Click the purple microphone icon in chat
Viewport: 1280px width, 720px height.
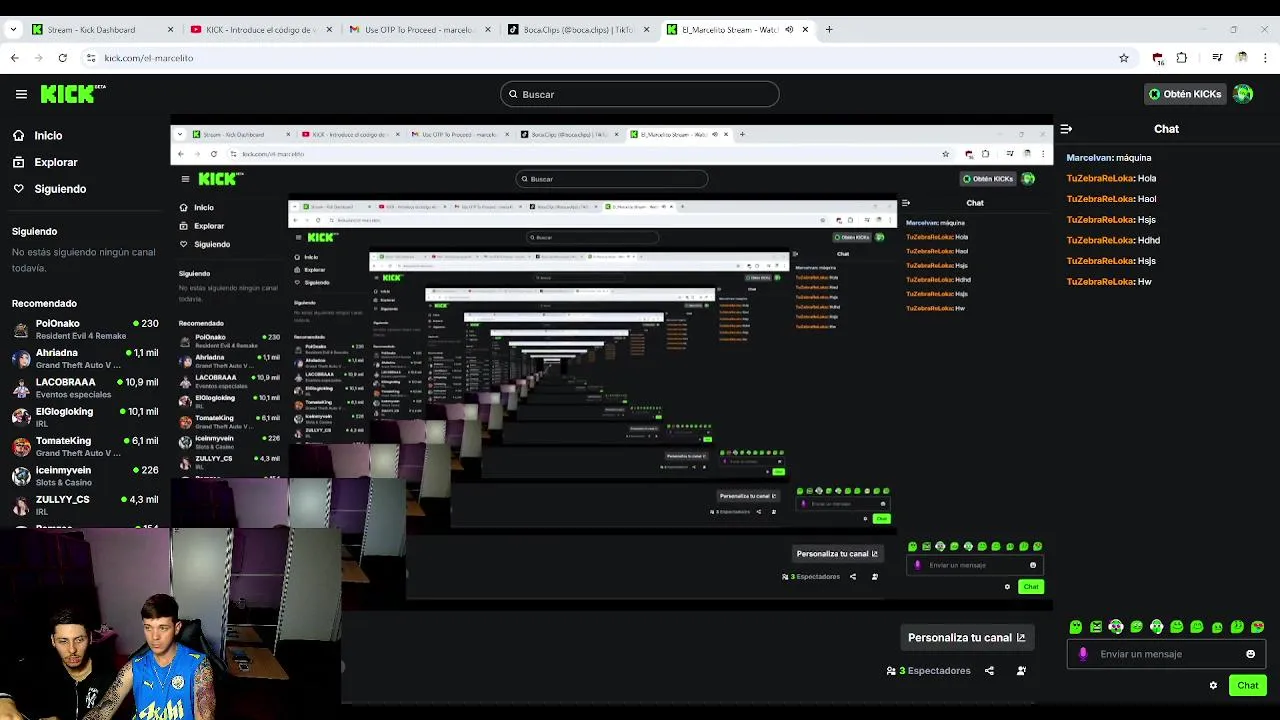[1083, 654]
